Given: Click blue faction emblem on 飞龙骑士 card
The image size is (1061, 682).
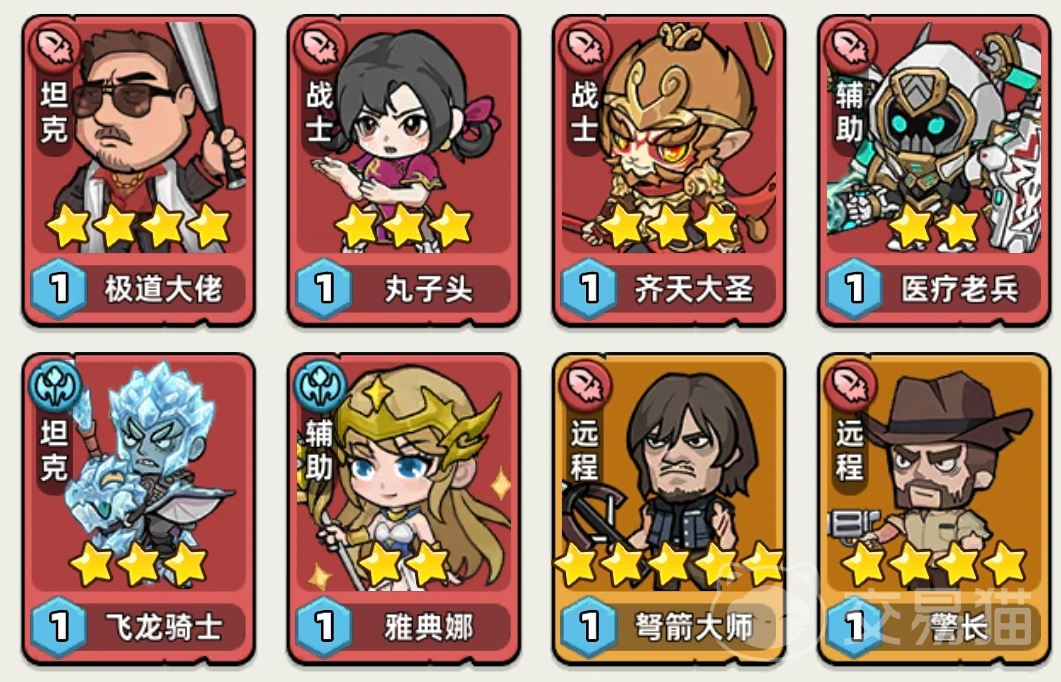Looking at the screenshot, I should [x=56, y=384].
